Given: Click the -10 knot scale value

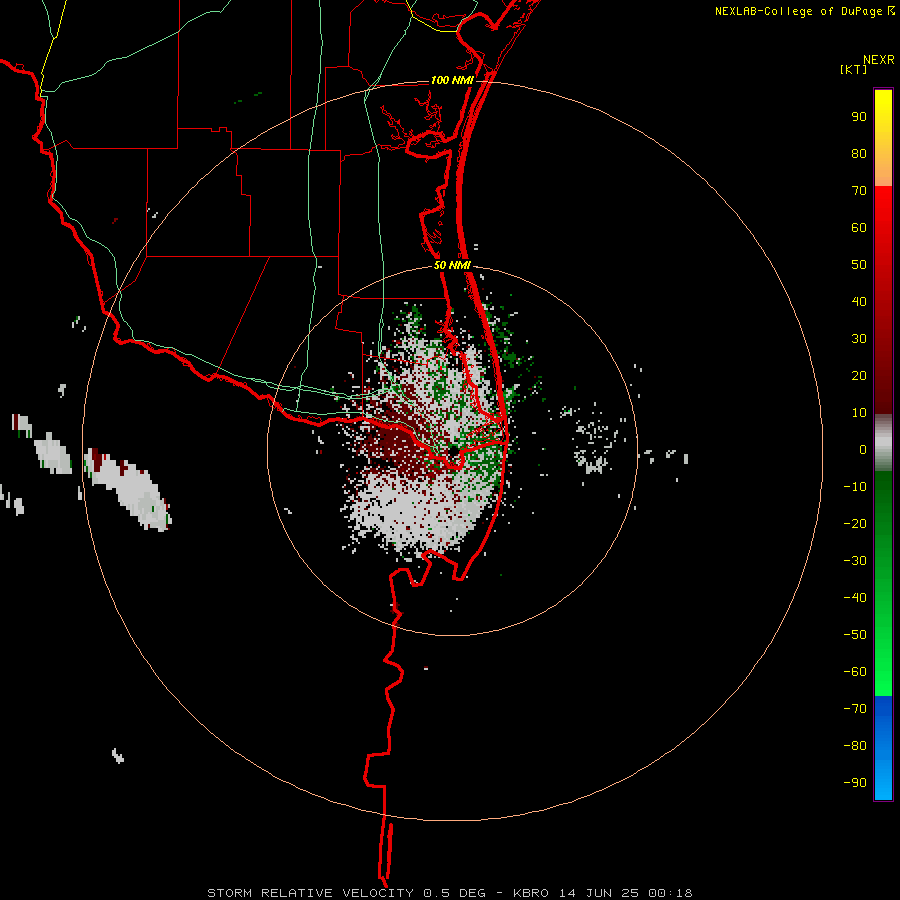Looking at the screenshot, I should (x=855, y=487).
